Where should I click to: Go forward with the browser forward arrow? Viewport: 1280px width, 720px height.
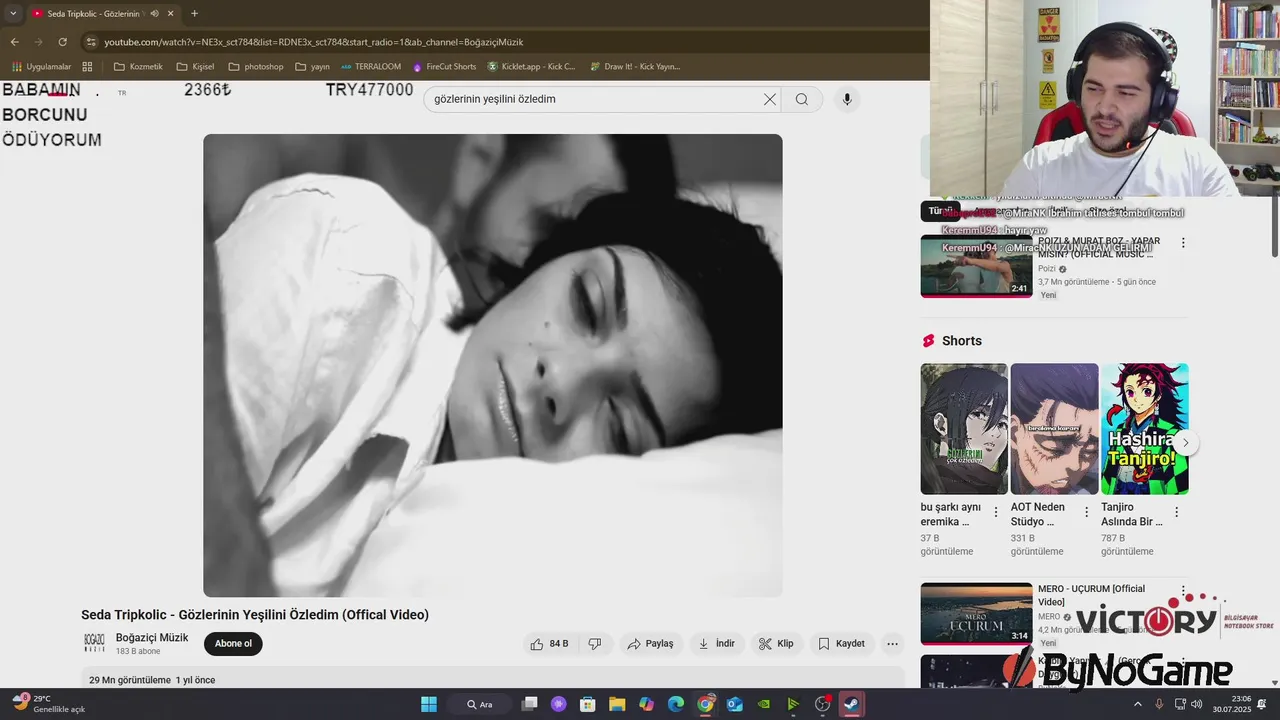tap(39, 42)
